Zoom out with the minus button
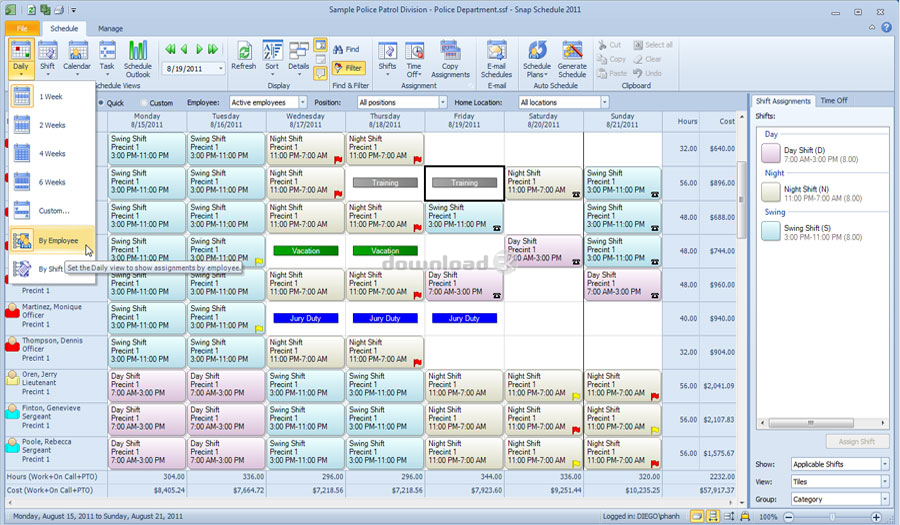Screen dimensions: 900x525 (789, 517)
